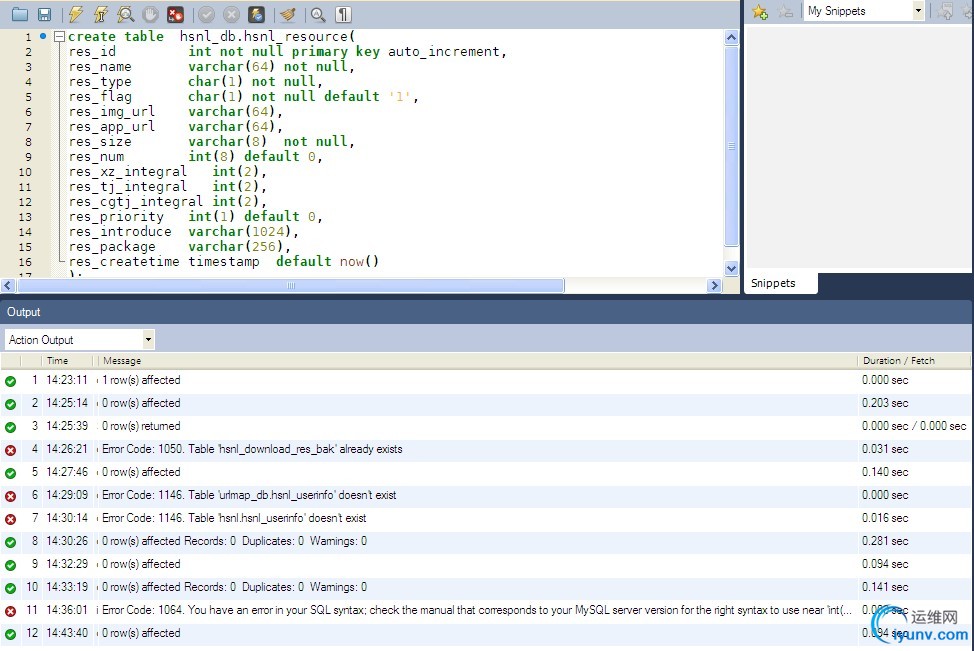Click the Message column header
The width and height of the screenshot is (974, 651).
(122, 360)
